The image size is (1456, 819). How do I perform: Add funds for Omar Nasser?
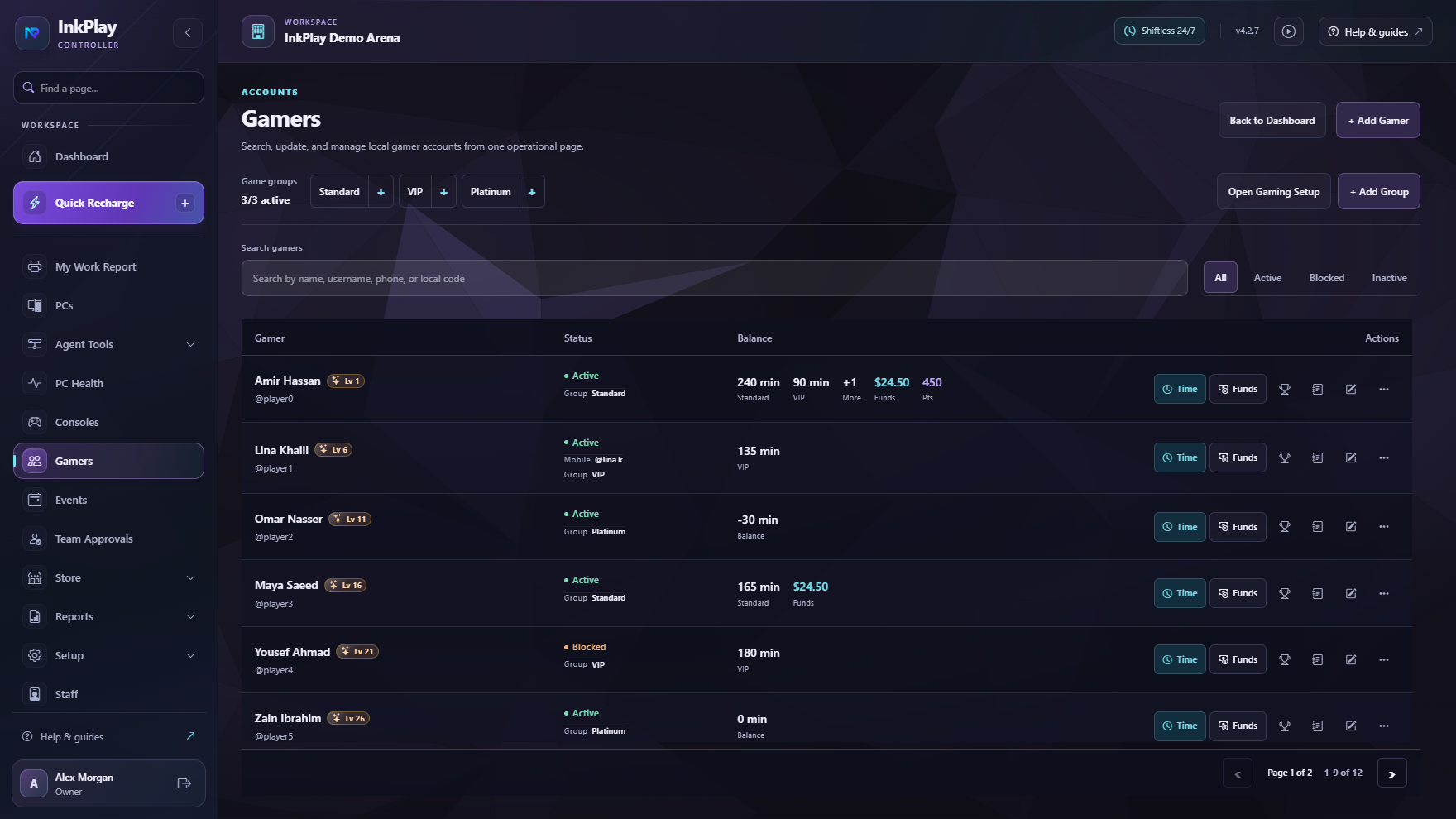pos(1238,527)
